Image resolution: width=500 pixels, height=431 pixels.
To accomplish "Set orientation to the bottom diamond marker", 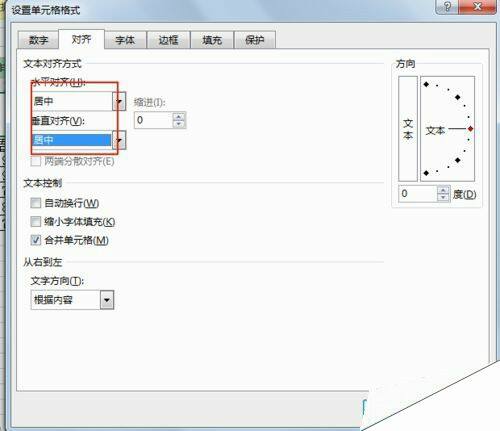I will [426, 173].
